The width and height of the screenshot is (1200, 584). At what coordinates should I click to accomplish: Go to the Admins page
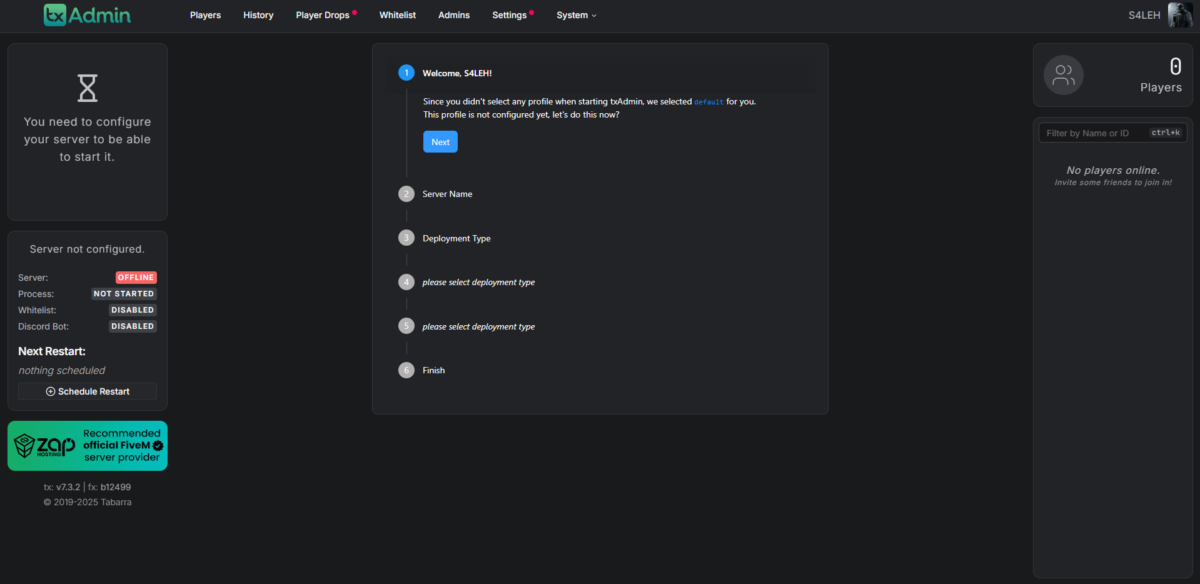point(453,15)
